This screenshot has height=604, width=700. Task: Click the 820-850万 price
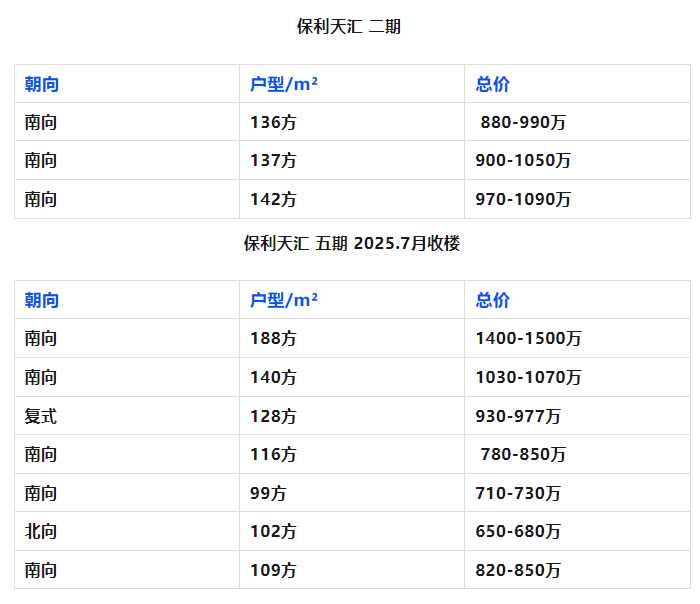coord(518,570)
